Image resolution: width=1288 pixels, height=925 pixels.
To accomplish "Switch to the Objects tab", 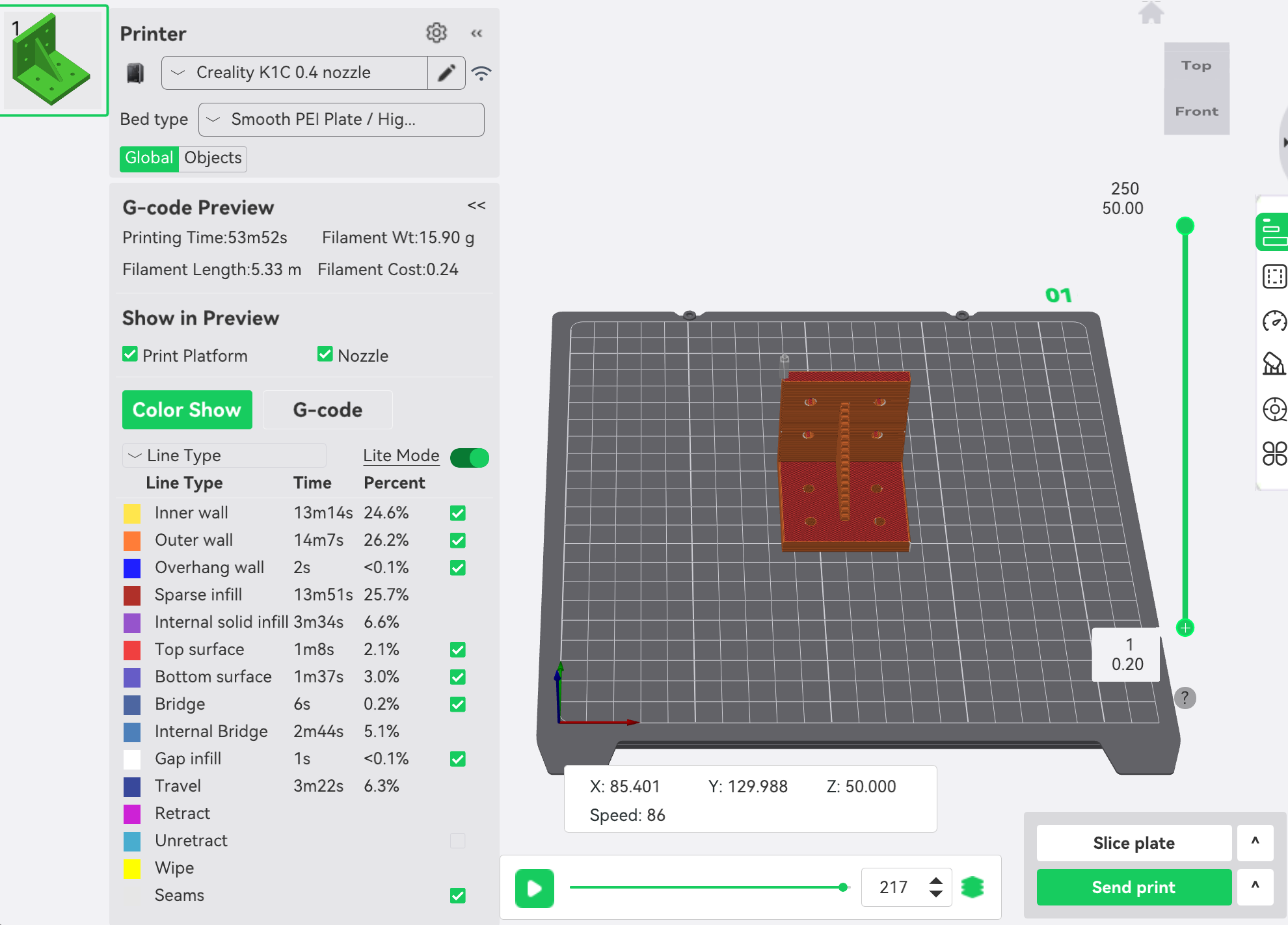I will tap(213, 158).
